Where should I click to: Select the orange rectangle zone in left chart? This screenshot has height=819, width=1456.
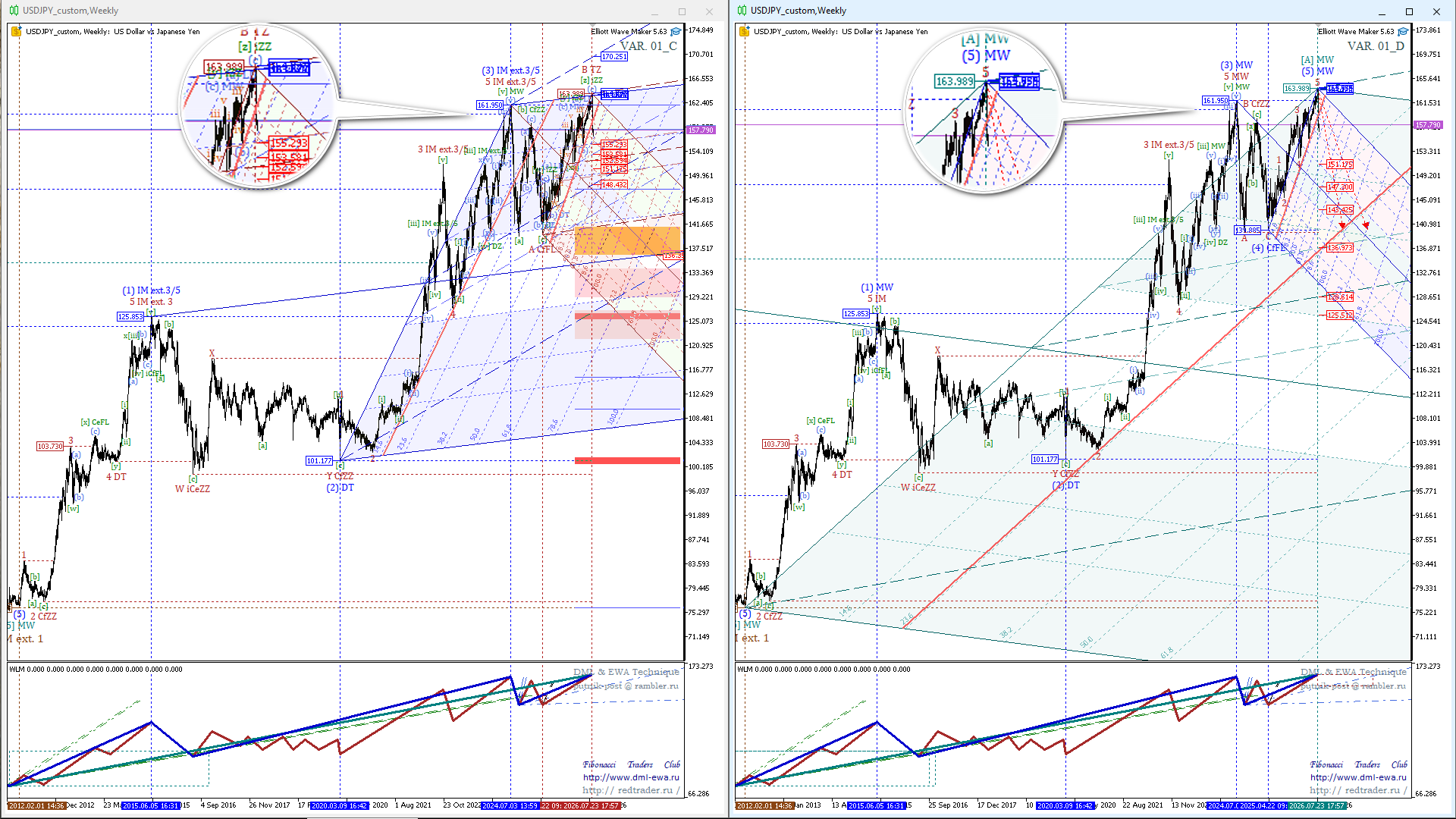[627, 241]
